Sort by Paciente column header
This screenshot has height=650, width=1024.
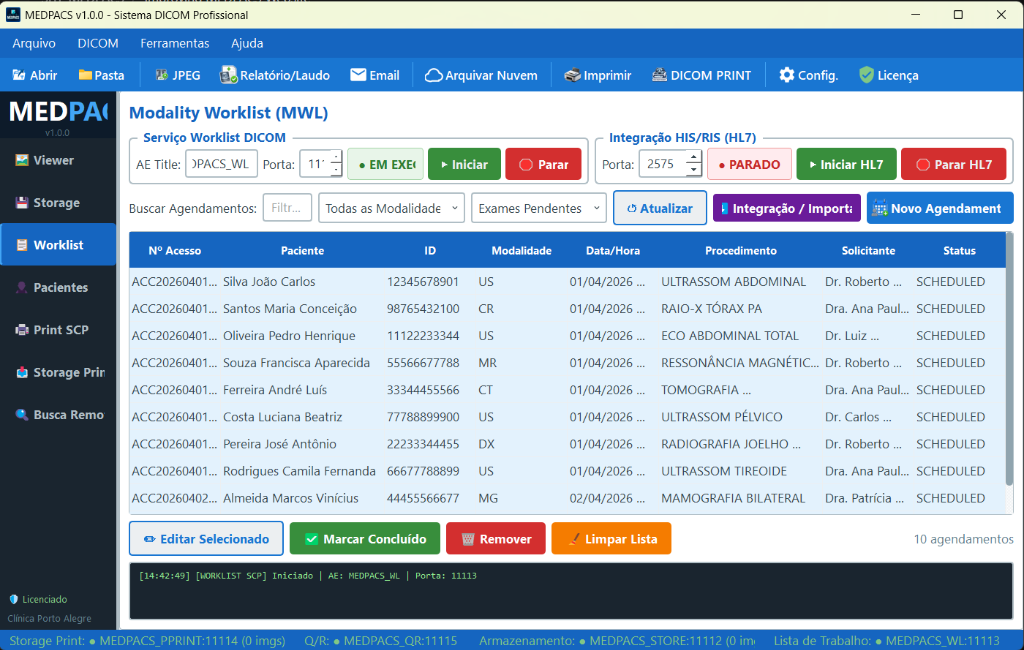[x=302, y=251]
